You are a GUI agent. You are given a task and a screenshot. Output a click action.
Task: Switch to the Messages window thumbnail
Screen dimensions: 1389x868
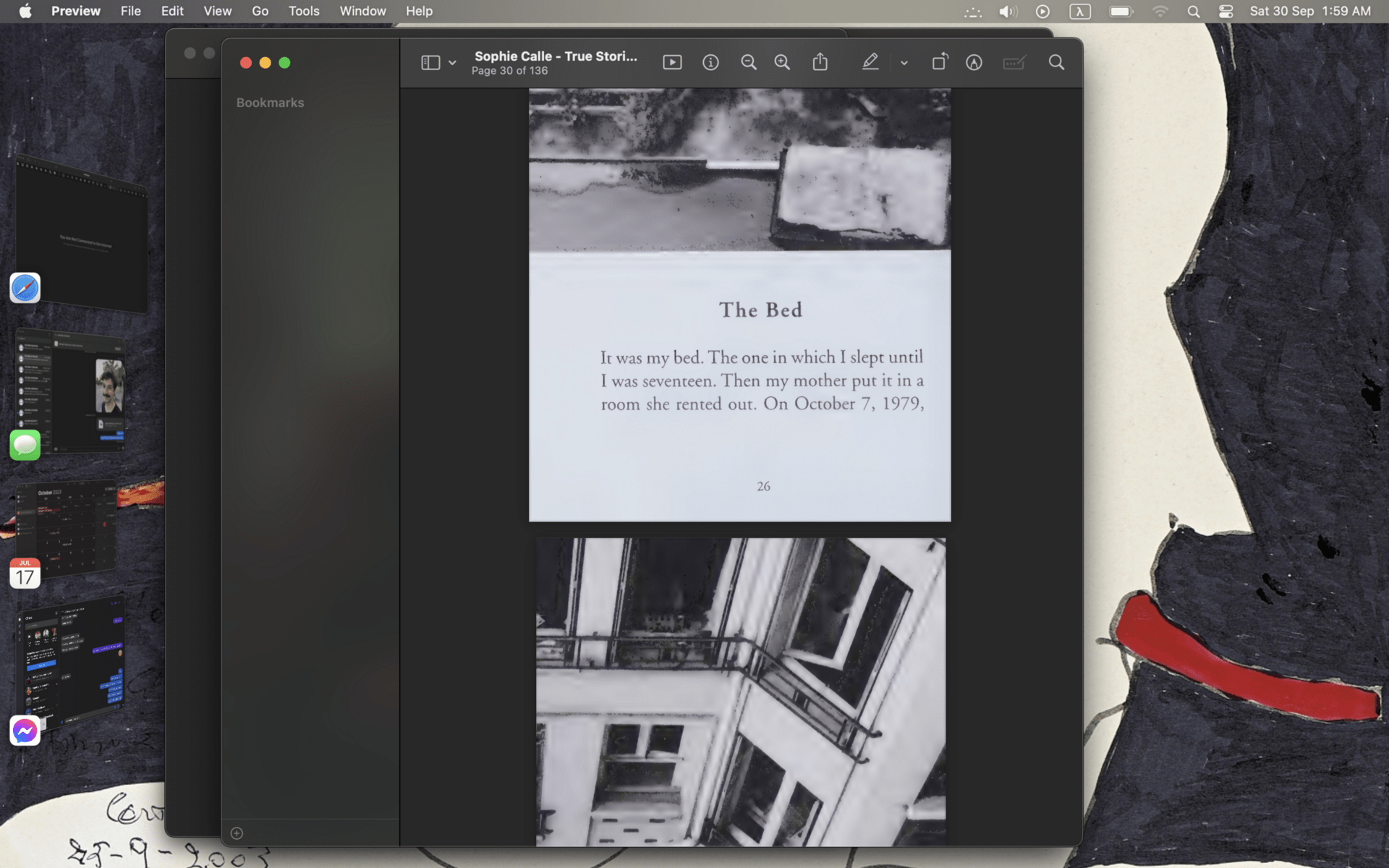(x=71, y=391)
